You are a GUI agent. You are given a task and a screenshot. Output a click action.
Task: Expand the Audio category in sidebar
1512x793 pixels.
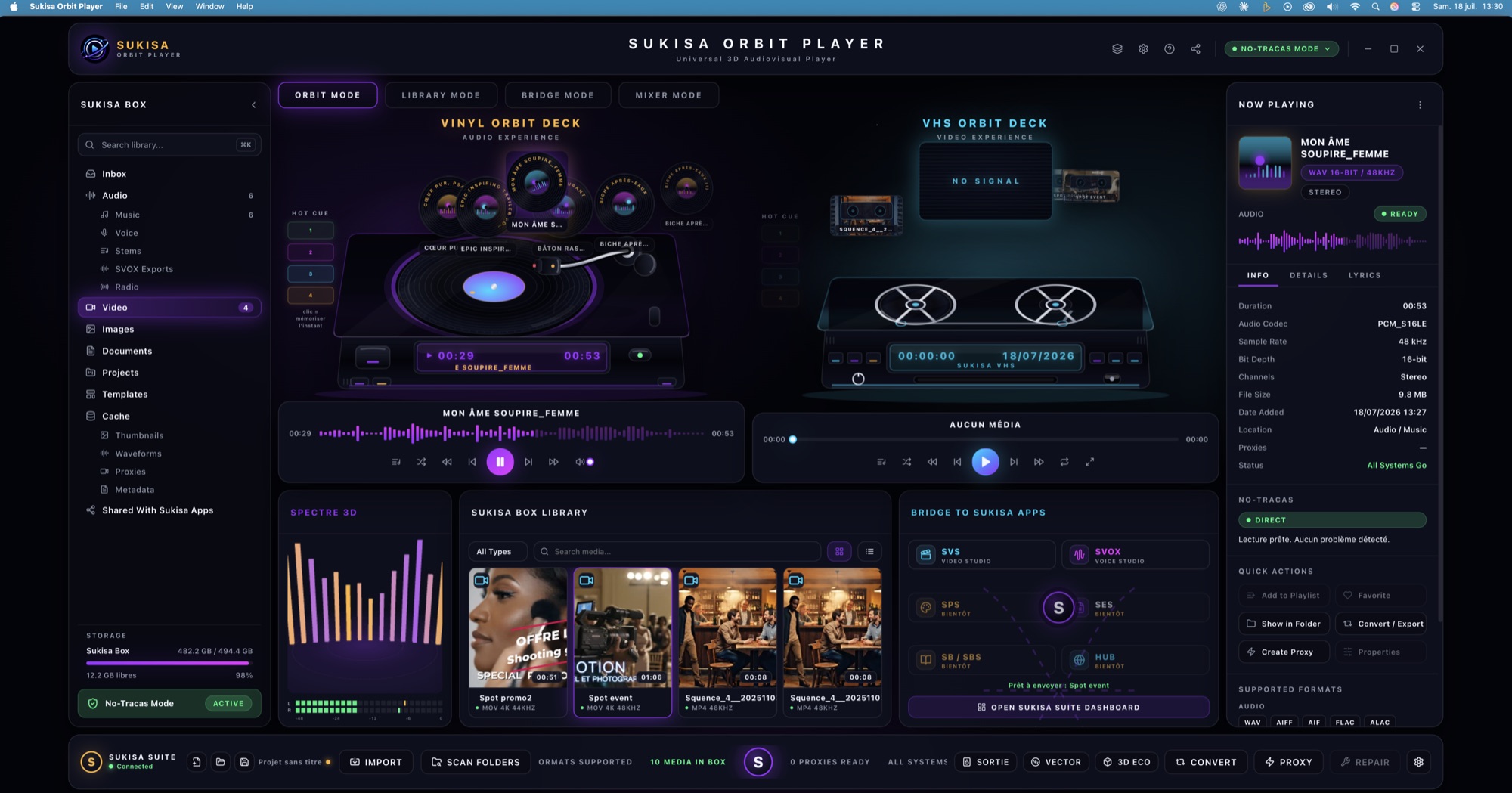coord(169,196)
